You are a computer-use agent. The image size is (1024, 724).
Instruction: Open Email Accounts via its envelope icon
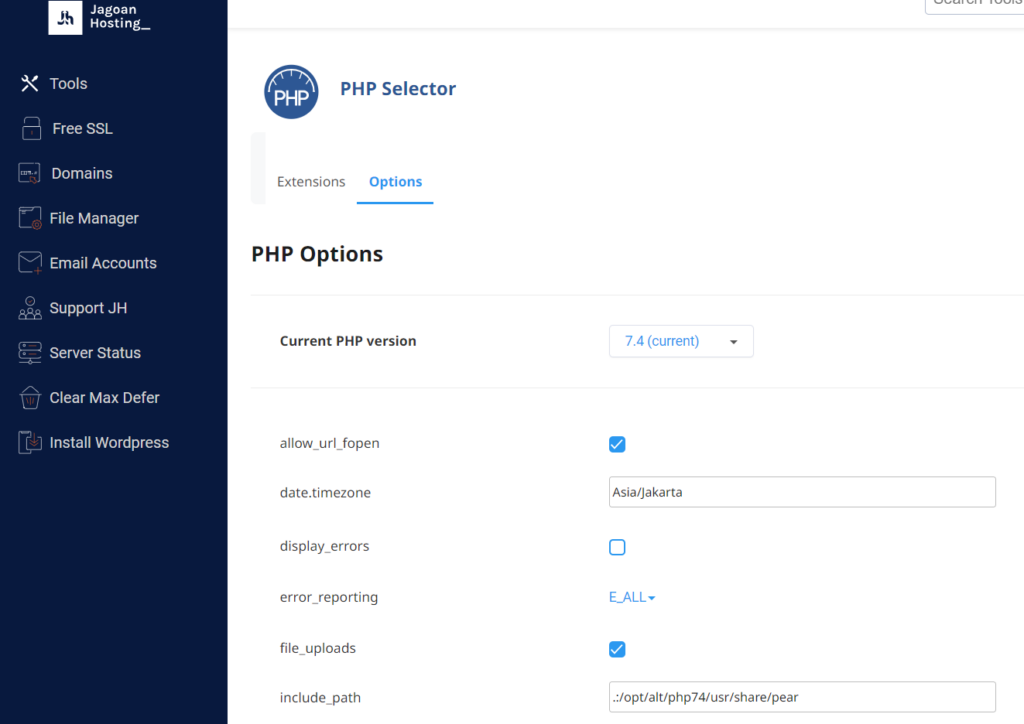click(x=31, y=262)
